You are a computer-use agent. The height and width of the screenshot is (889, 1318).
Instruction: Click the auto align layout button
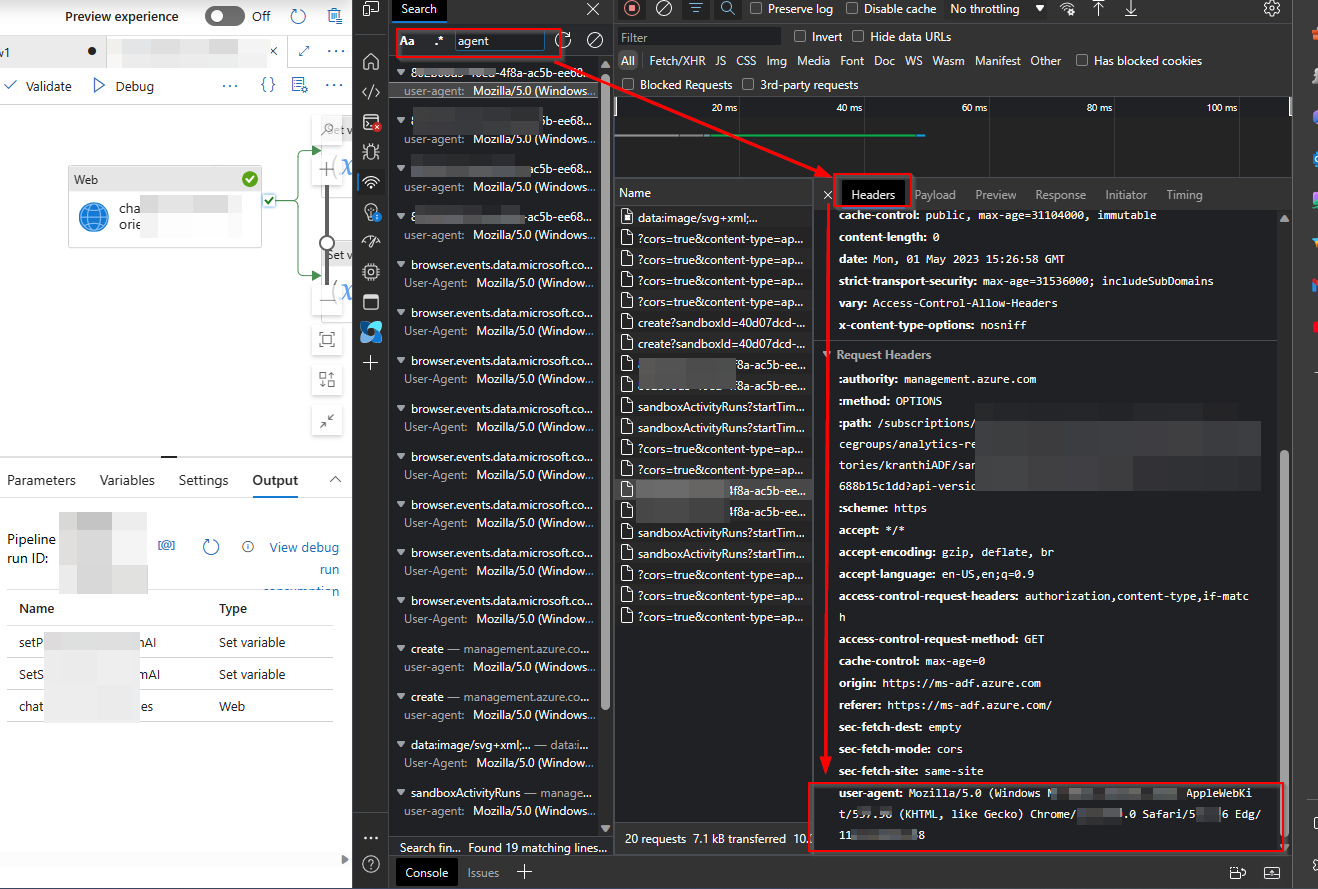point(327,380)
